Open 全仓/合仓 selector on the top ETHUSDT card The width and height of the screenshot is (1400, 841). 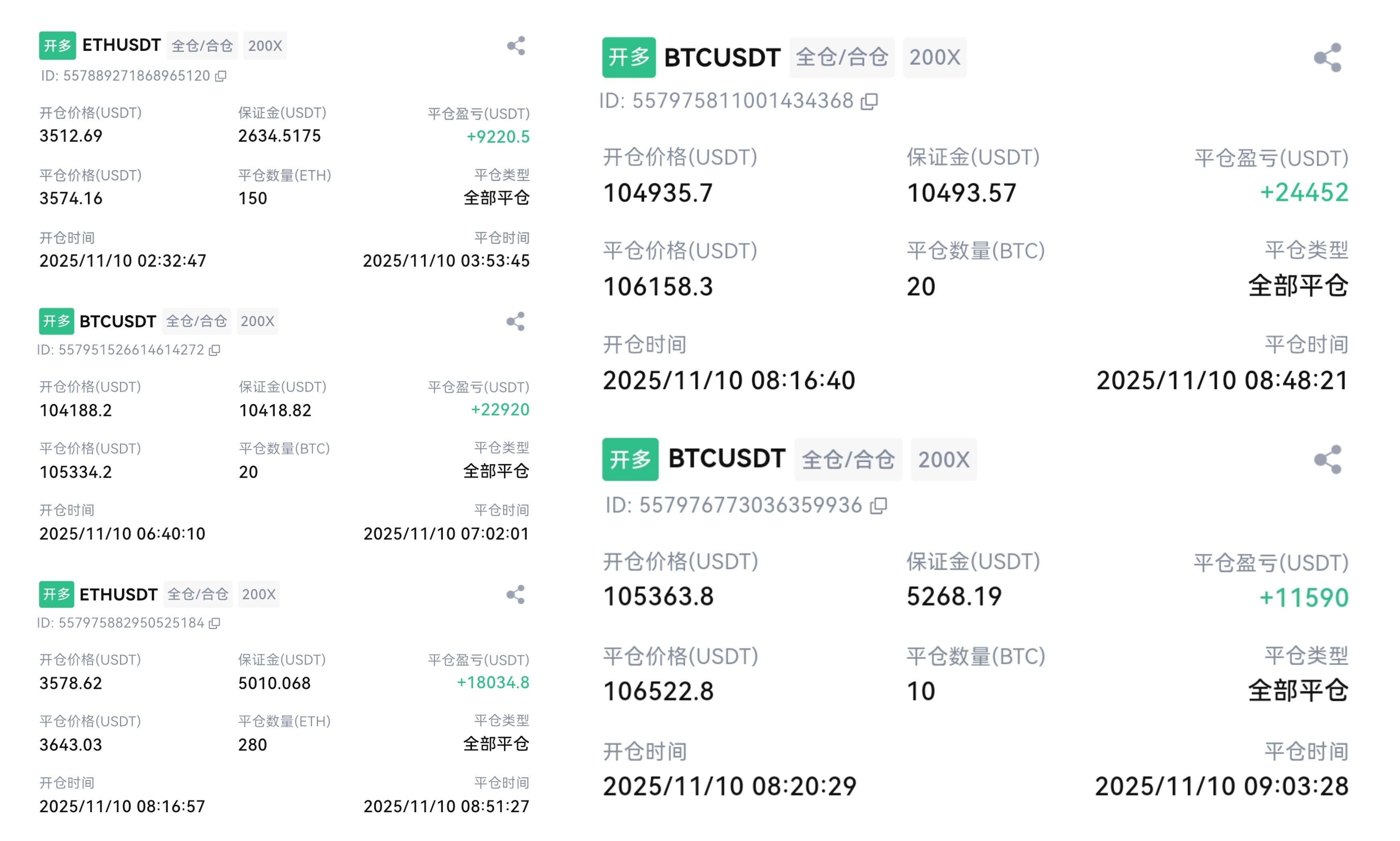202,45
